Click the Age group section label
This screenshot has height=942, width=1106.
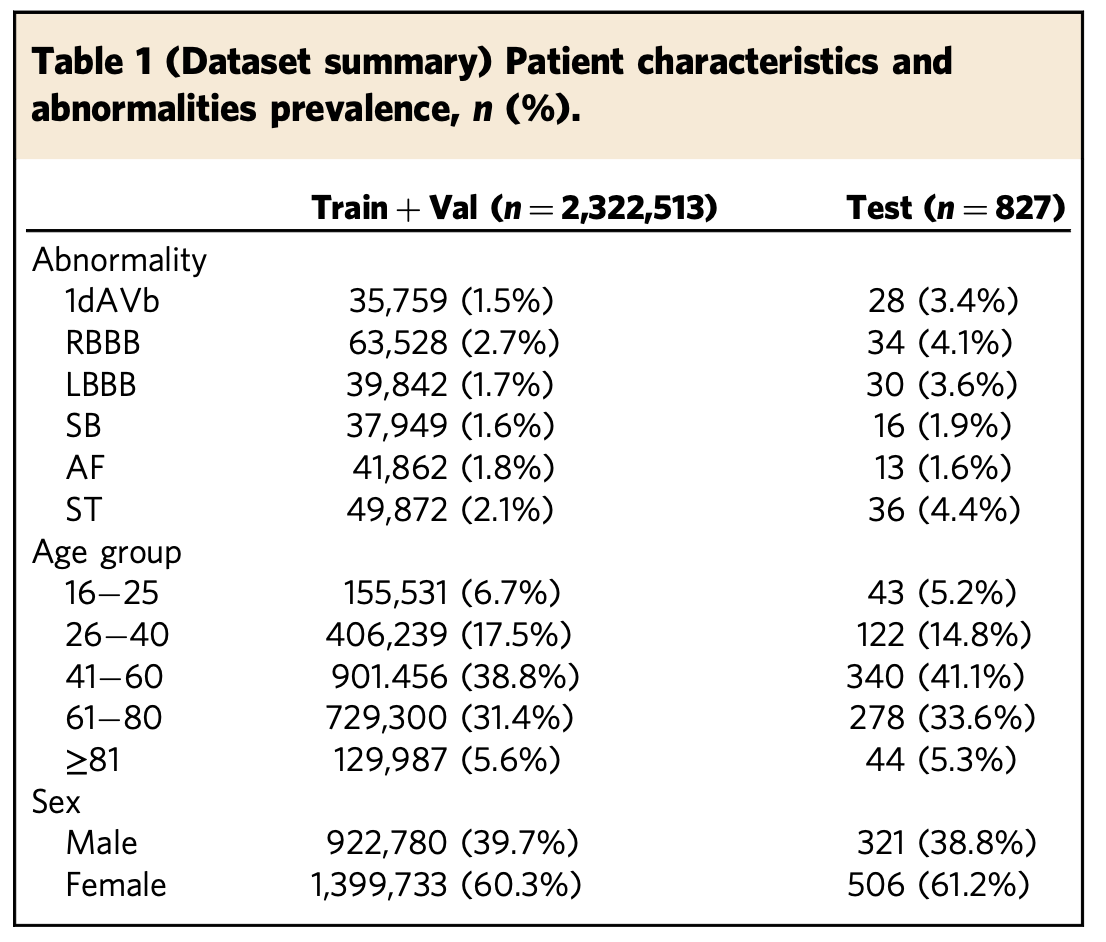click(x=107, y=552)
